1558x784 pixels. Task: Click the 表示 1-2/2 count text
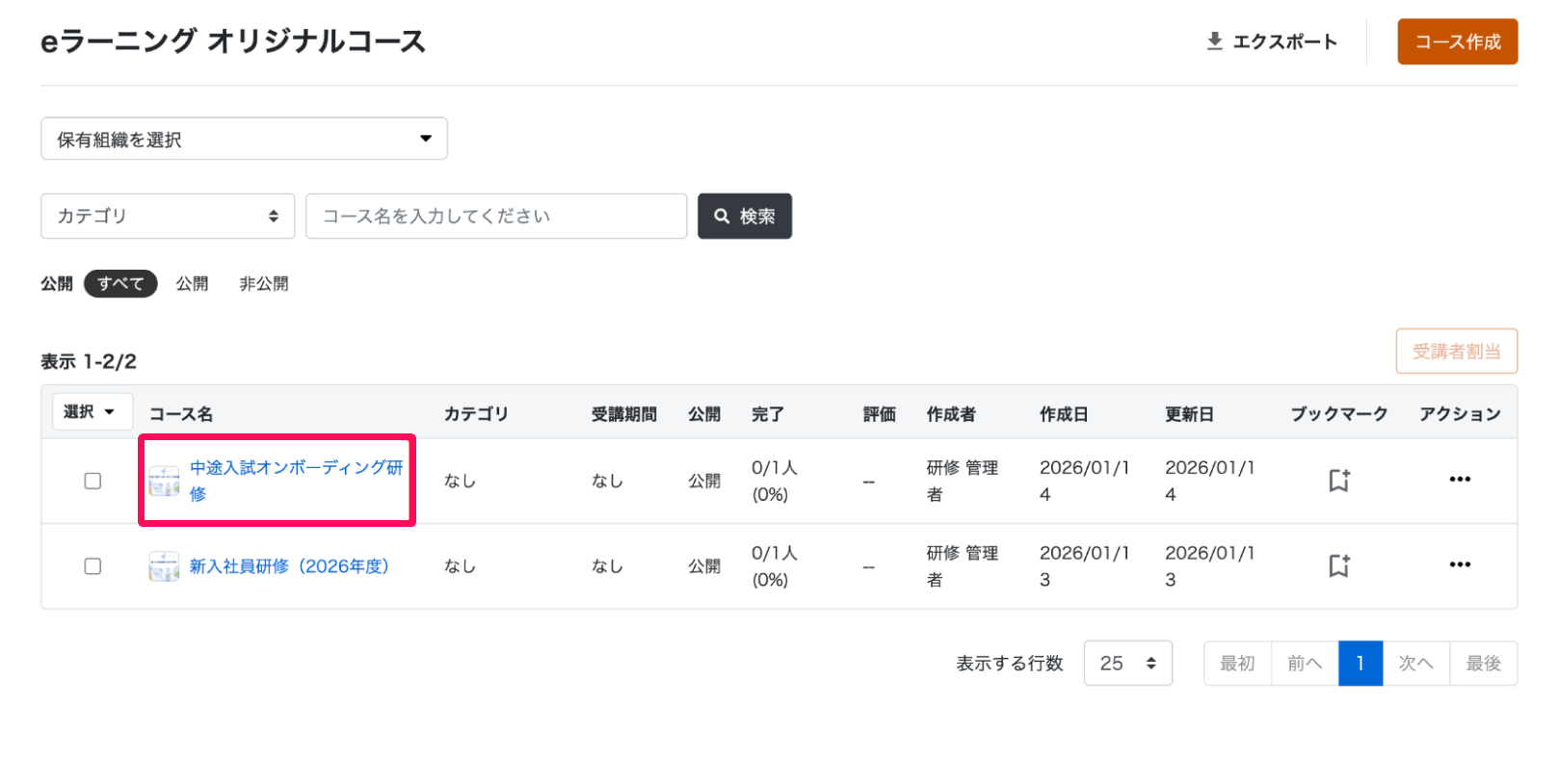point(89,361)
